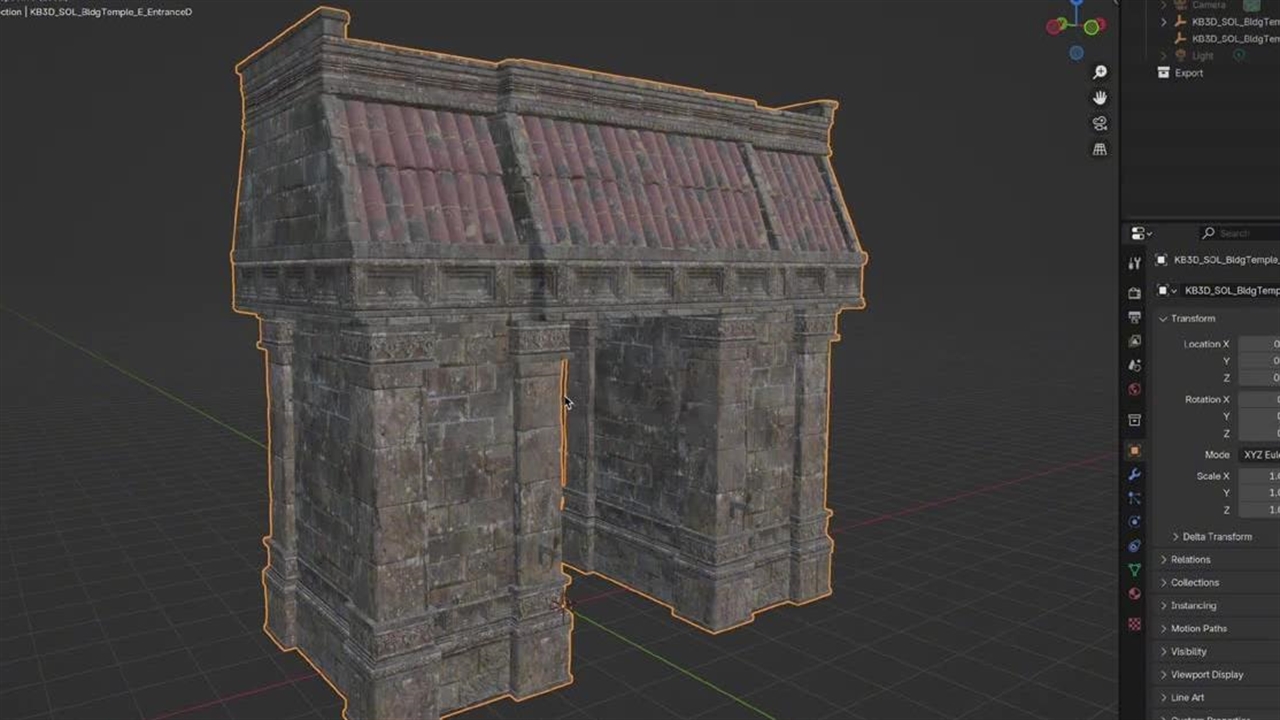Screen dimensions: 1280x720
Task: Click the zoom viewport magnifier icon
Action: [x=1100, y=72]
